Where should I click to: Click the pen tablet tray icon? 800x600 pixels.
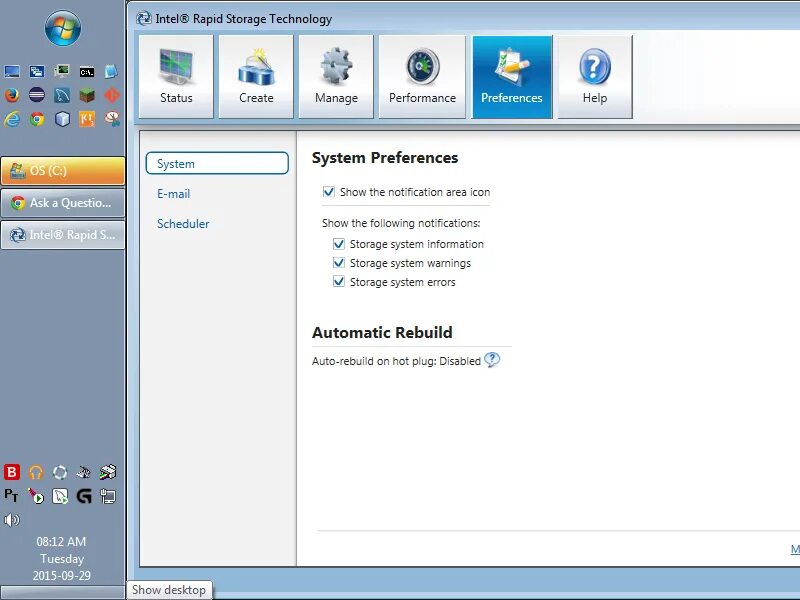[x=84, y=472]
